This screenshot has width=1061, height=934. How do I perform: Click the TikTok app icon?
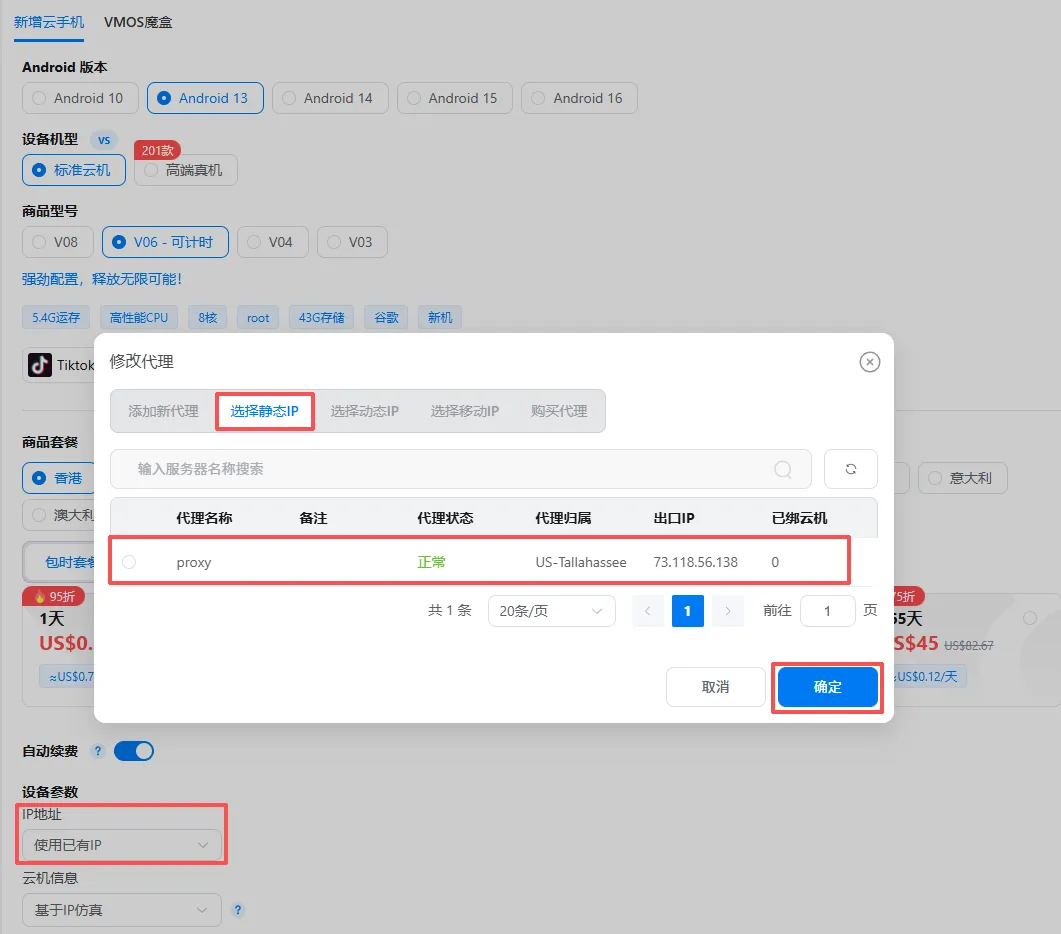click(40, 364)
